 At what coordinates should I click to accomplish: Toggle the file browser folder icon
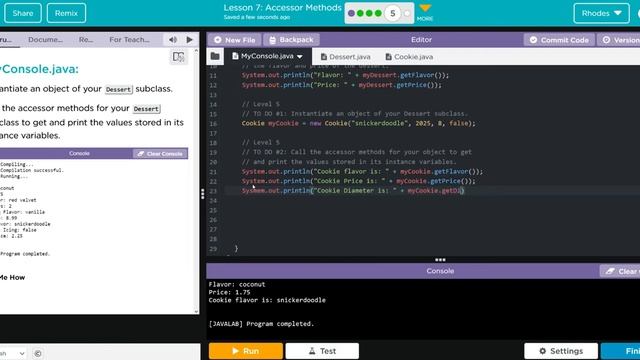[x=215, y=56]
